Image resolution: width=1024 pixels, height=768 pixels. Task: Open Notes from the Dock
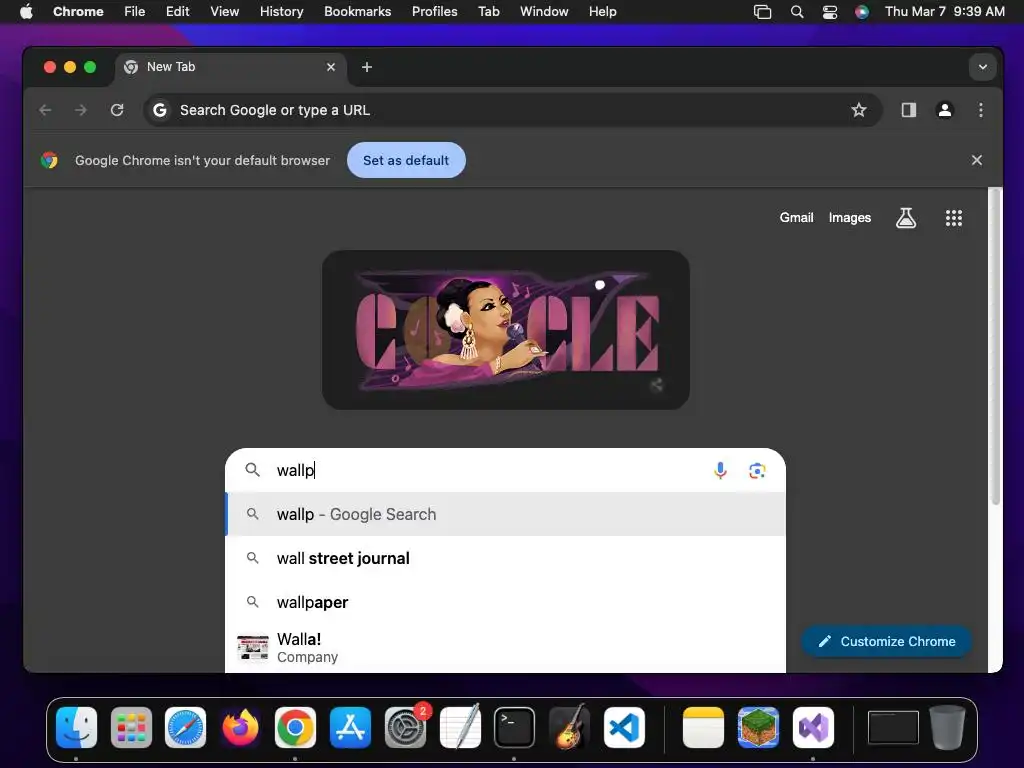pyautogui.click(x=703, y=728)
